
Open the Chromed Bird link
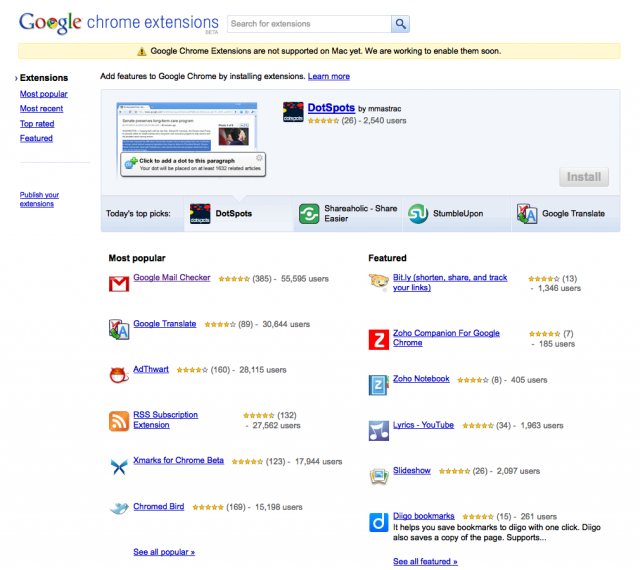158,507
